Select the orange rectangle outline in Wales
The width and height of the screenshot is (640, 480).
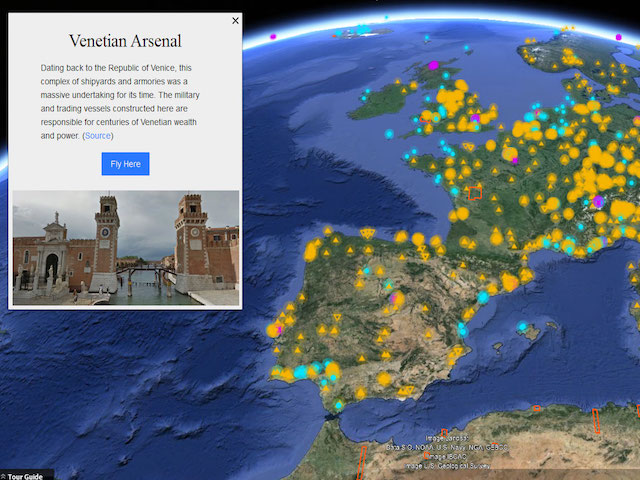pos(425,119)
